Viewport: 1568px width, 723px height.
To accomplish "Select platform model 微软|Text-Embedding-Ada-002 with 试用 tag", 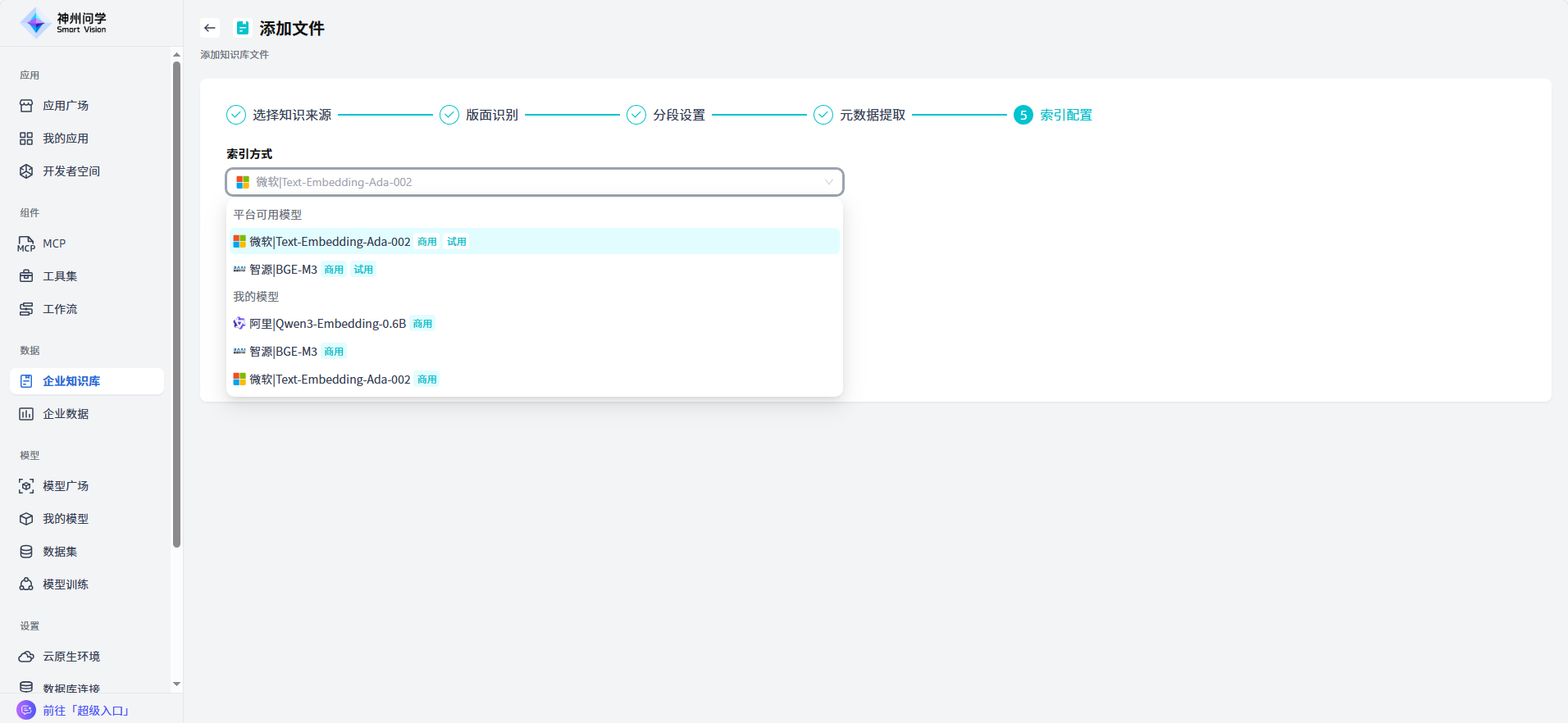I will tap(330, 242).
